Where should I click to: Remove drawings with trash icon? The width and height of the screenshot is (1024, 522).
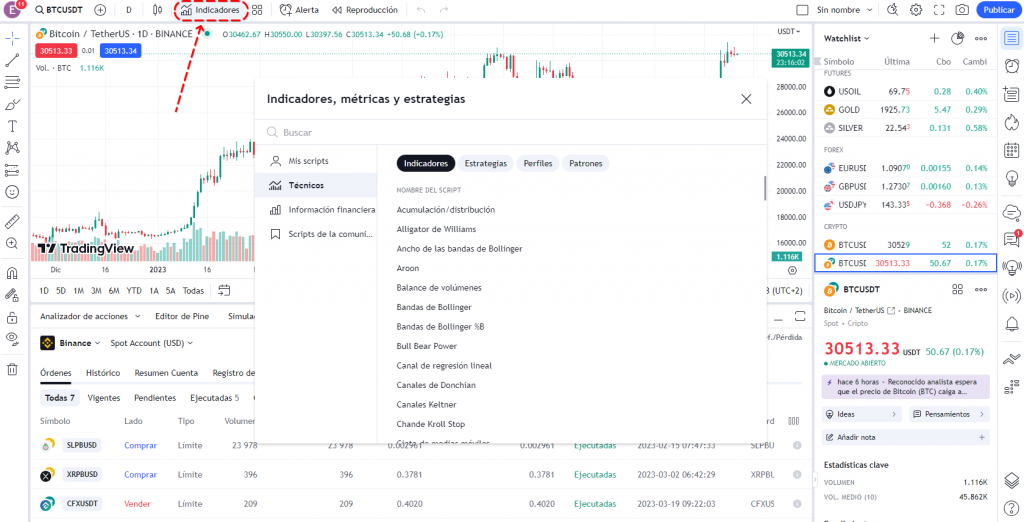coord(12,370)
